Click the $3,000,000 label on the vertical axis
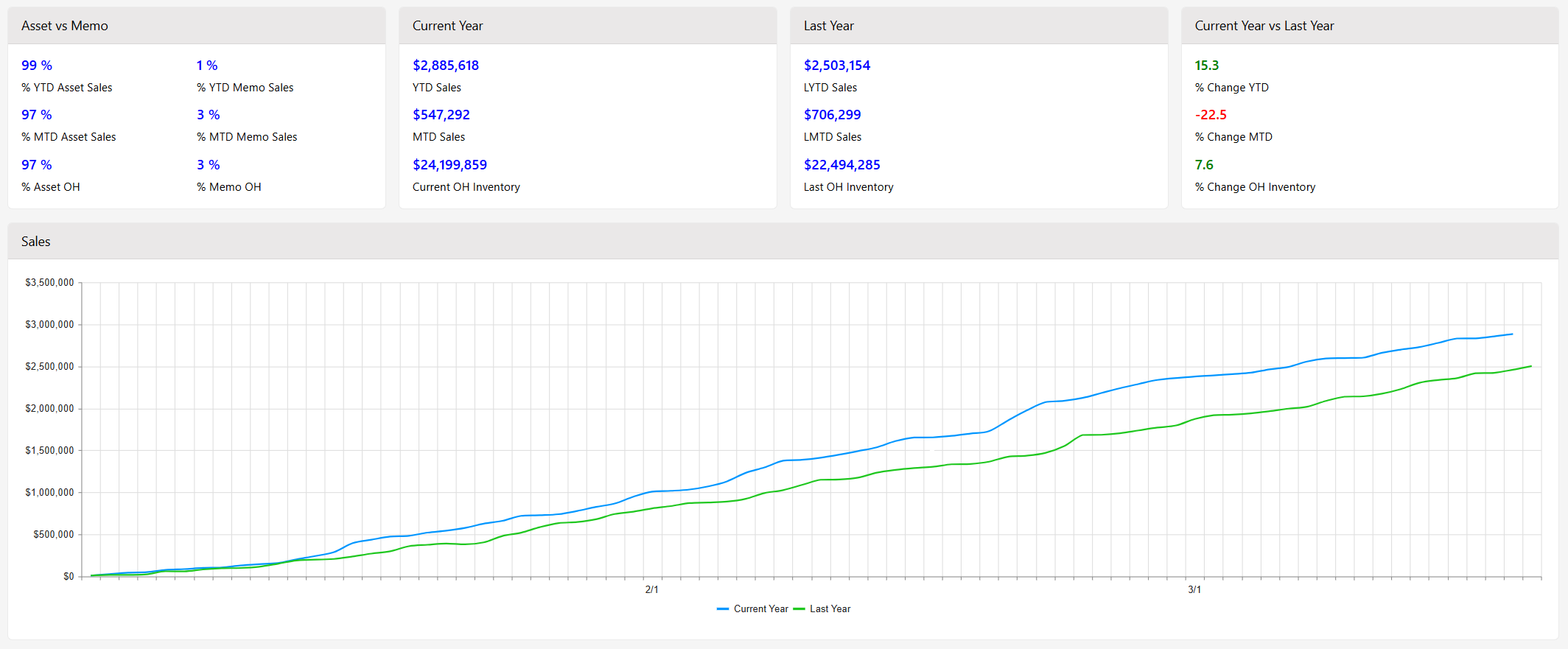The height and width of the screenshot is (649, 1568). (49, 324)
